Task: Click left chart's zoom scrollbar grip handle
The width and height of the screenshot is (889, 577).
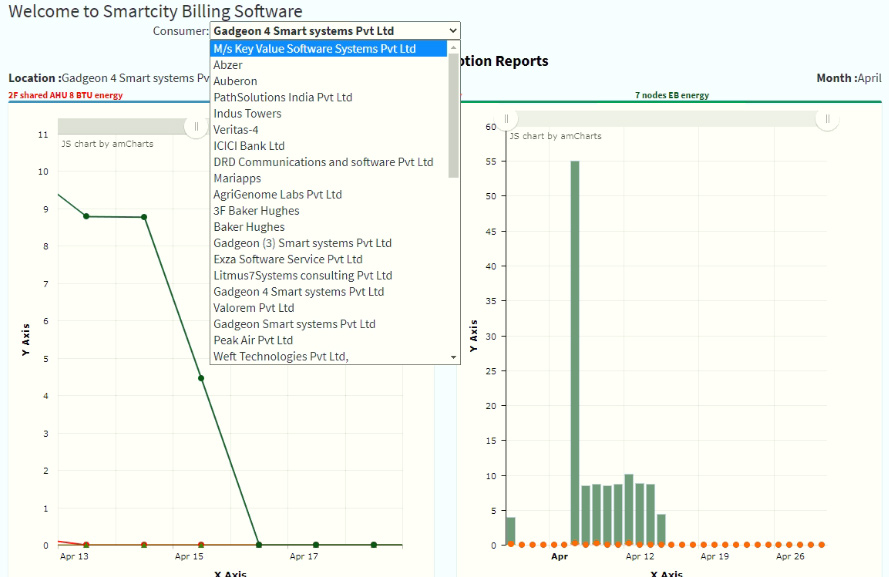Action: pos(197,126)
